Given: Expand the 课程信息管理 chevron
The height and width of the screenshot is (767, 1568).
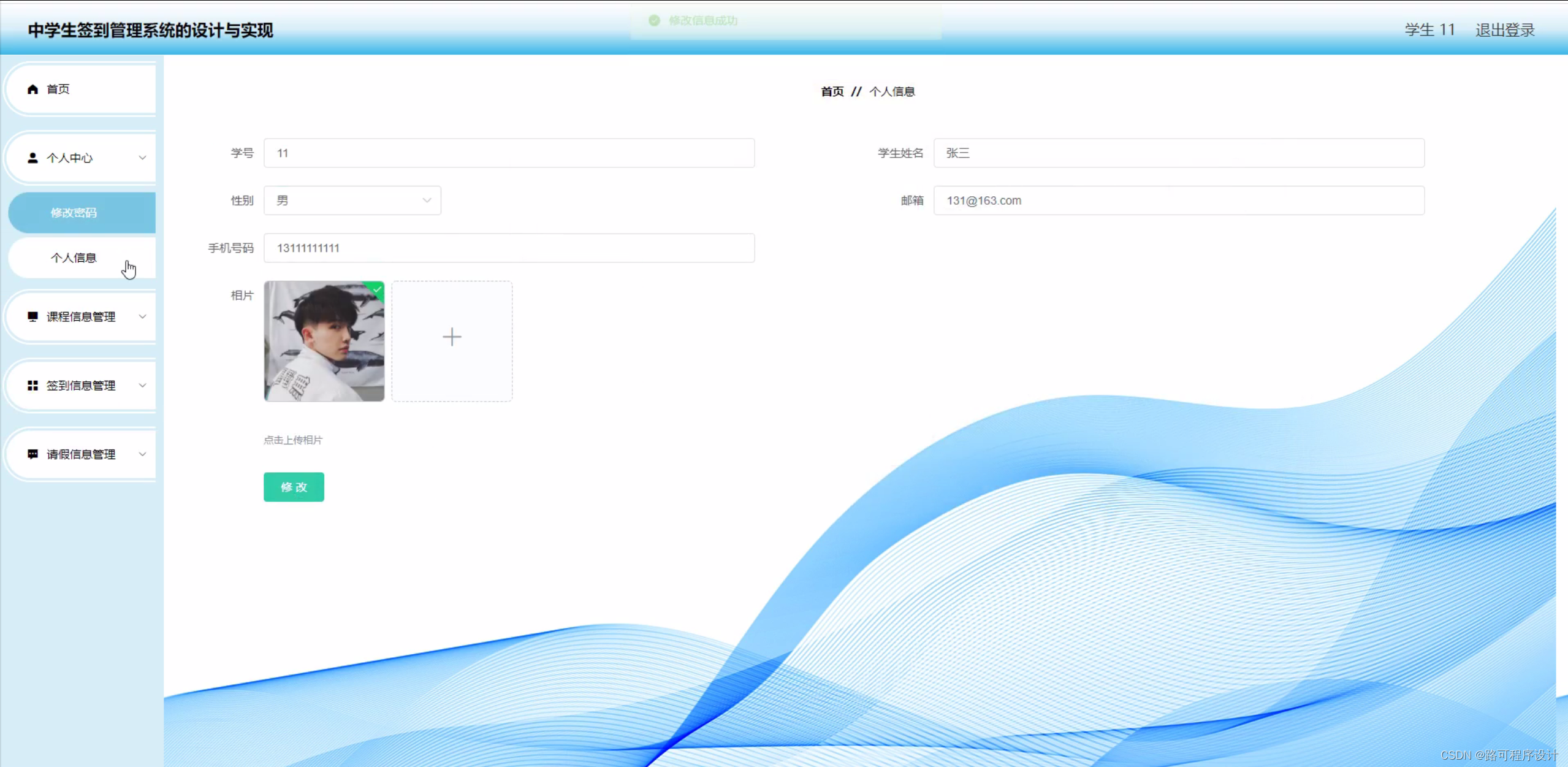Looking at the screenshot, I should coord(142,316).
